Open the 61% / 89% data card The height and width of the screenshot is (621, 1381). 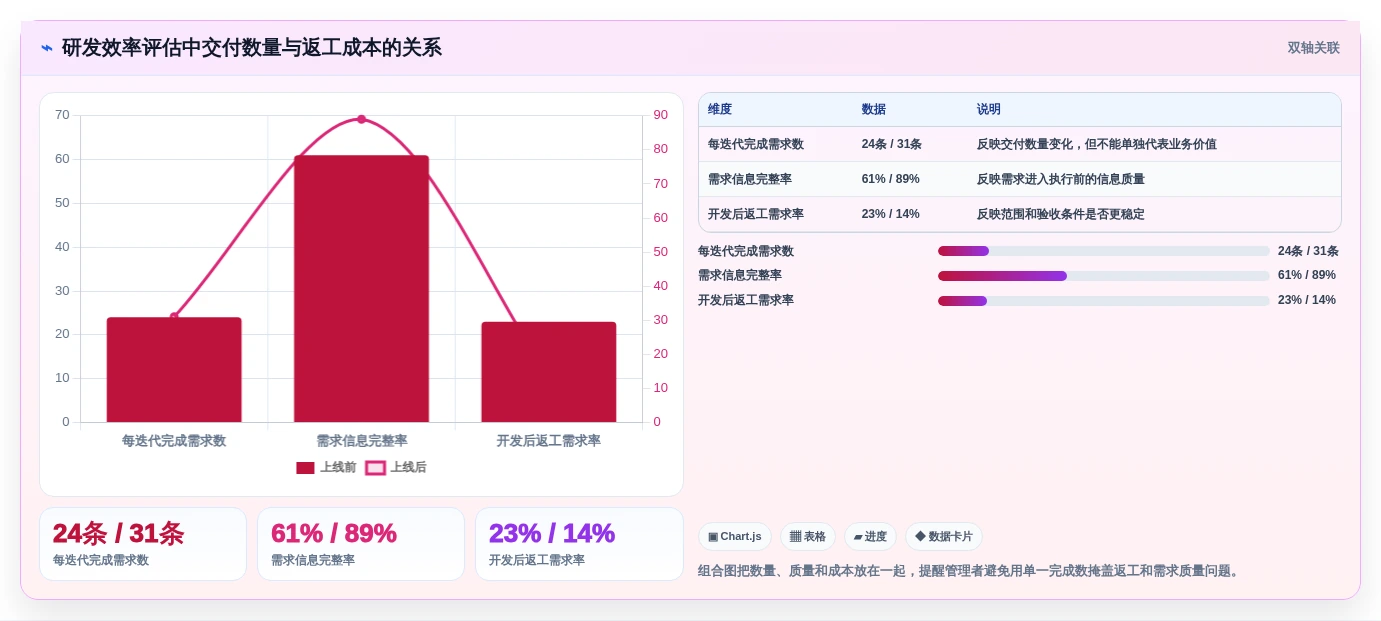(x=361, y=544)
